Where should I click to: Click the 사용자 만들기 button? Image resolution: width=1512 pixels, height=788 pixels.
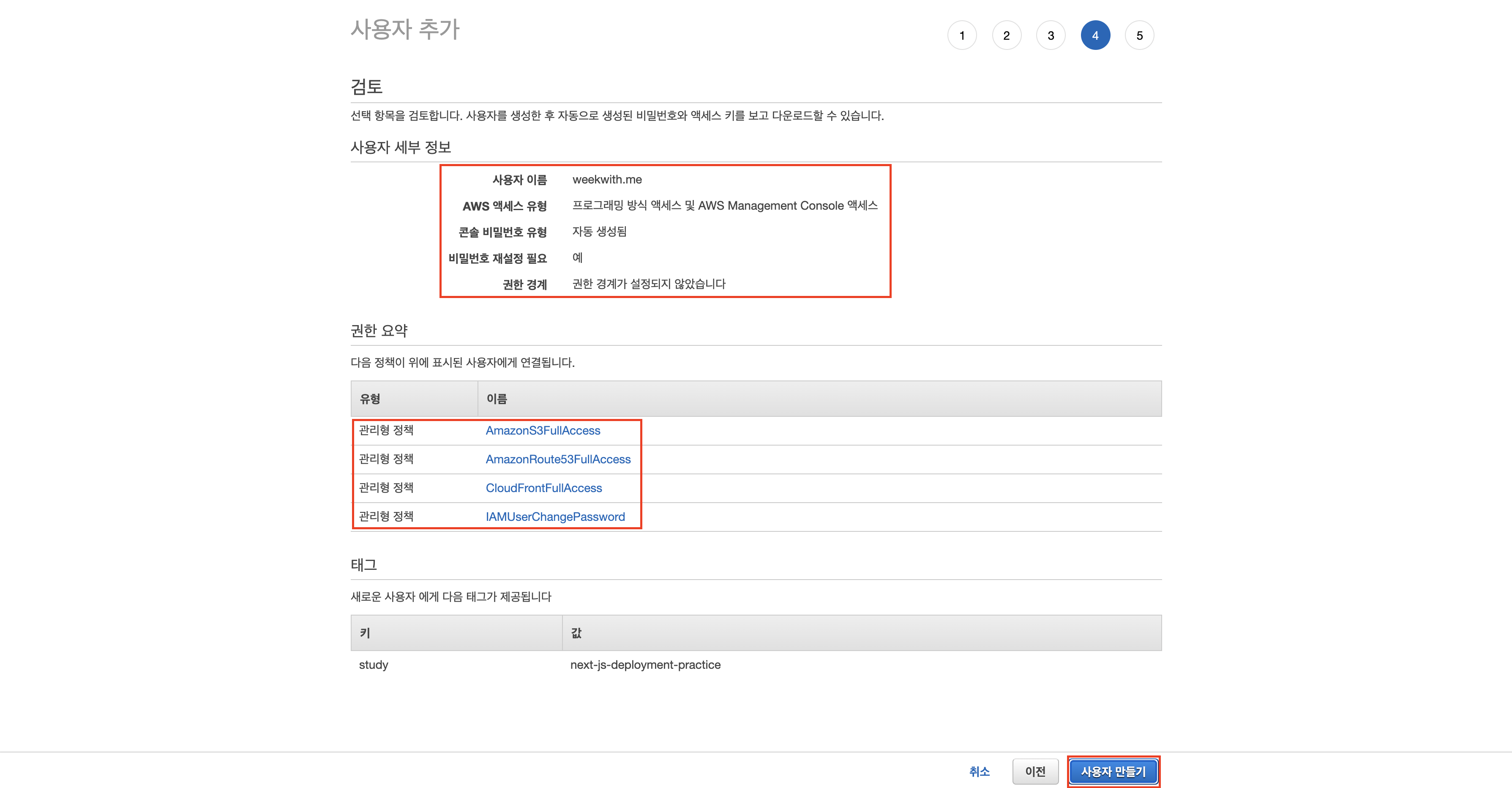[1113, 772]
